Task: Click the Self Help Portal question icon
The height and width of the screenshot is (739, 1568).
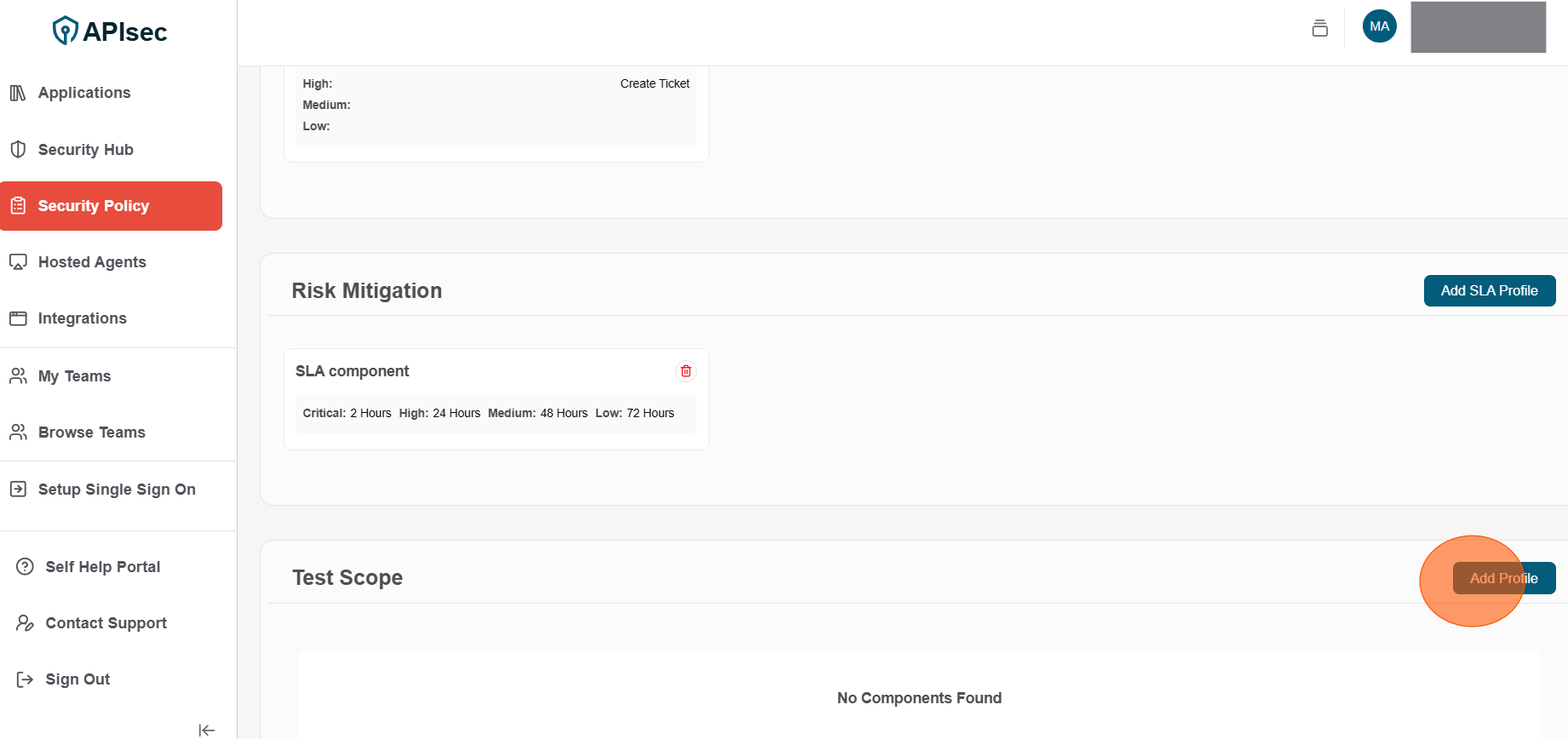Action: tap(26, 567)
